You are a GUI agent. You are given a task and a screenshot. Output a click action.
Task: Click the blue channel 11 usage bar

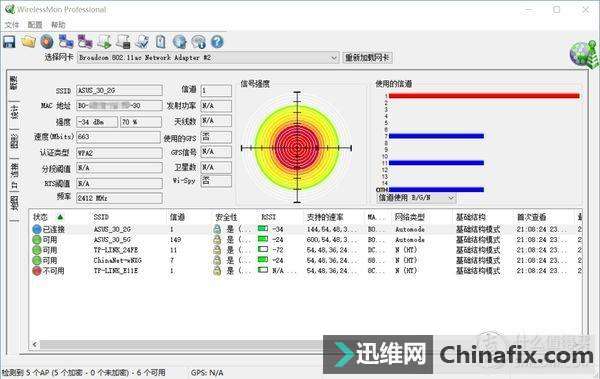436,163
